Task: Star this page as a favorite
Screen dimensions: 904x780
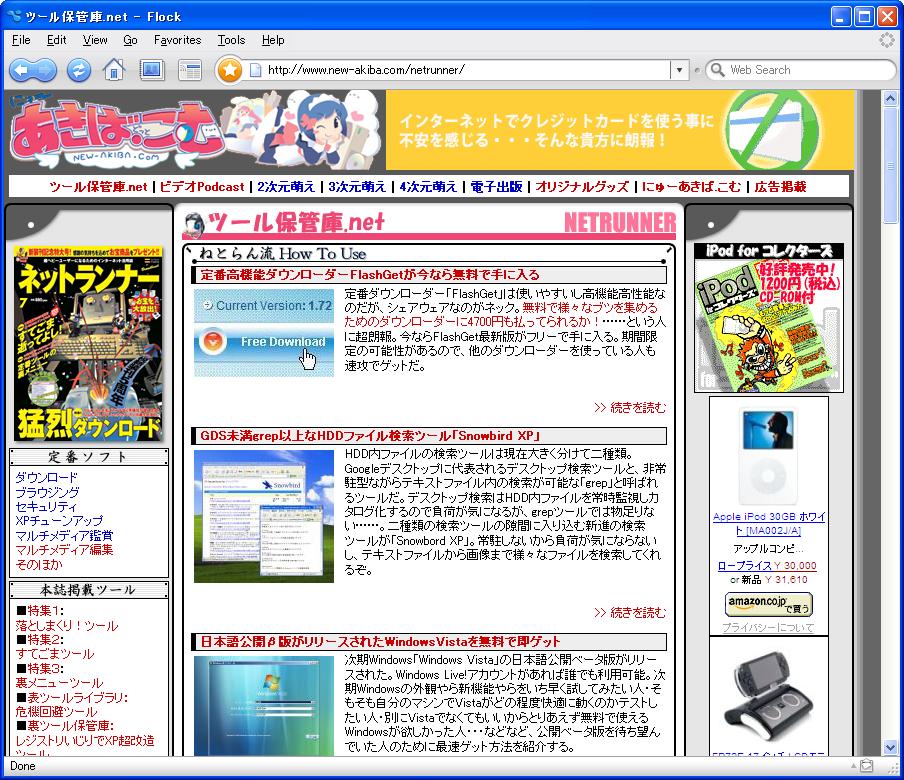Action: click(x=229, y=70)
